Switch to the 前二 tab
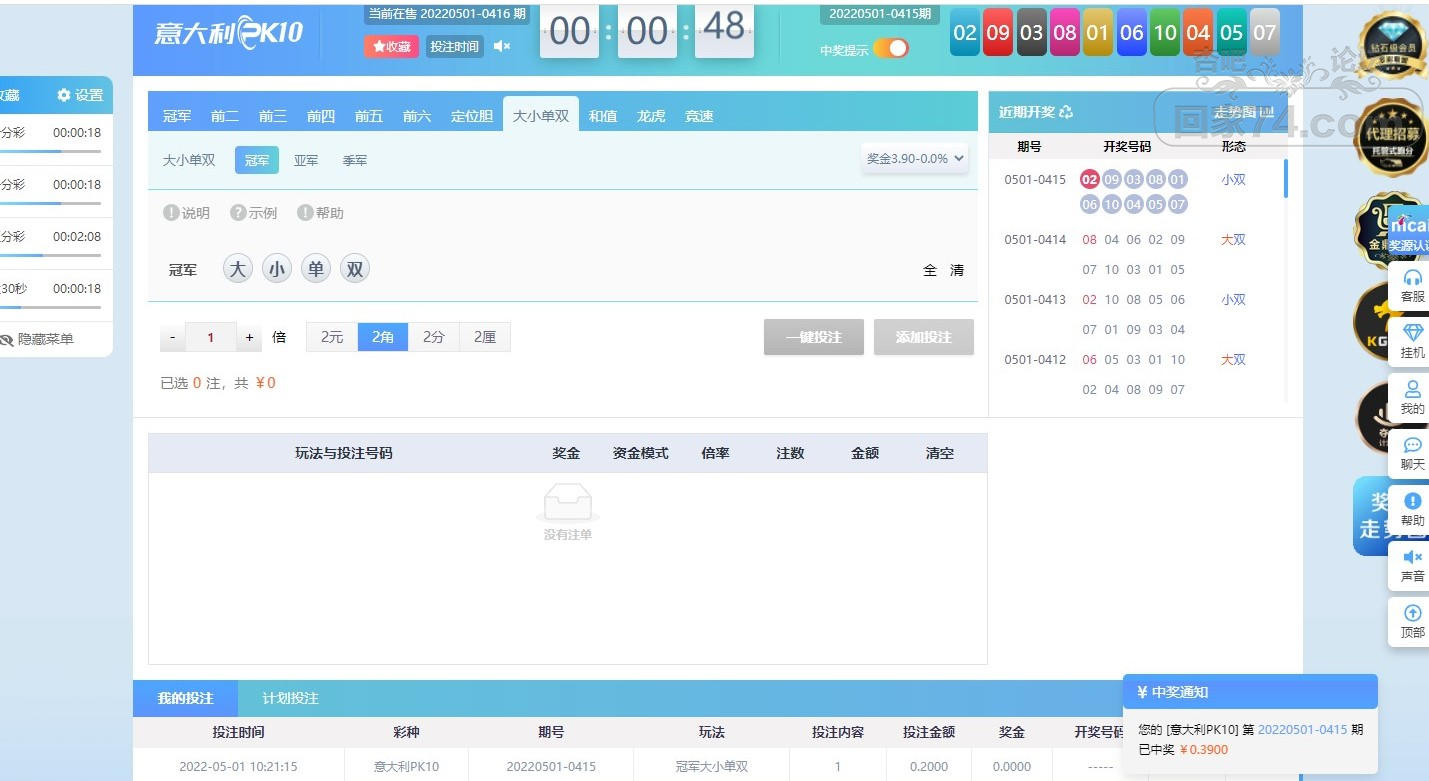This screenshot has width=1429, height=781. tap(225, 116)
